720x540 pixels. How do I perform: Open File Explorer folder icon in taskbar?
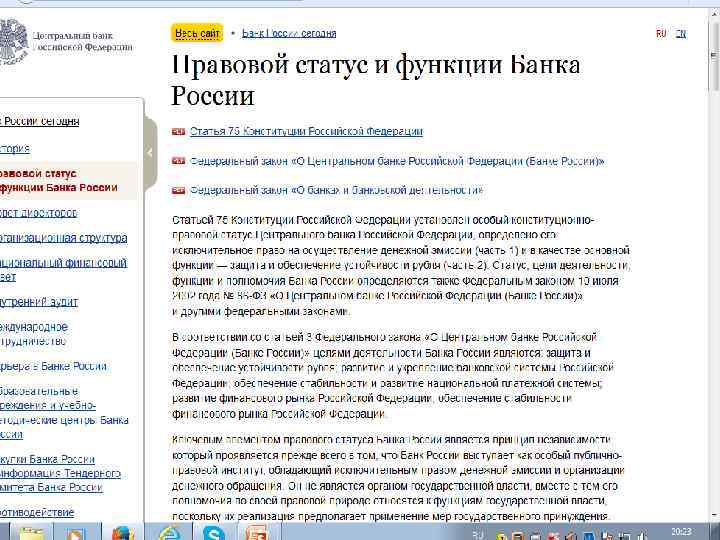tap(32, 533)
